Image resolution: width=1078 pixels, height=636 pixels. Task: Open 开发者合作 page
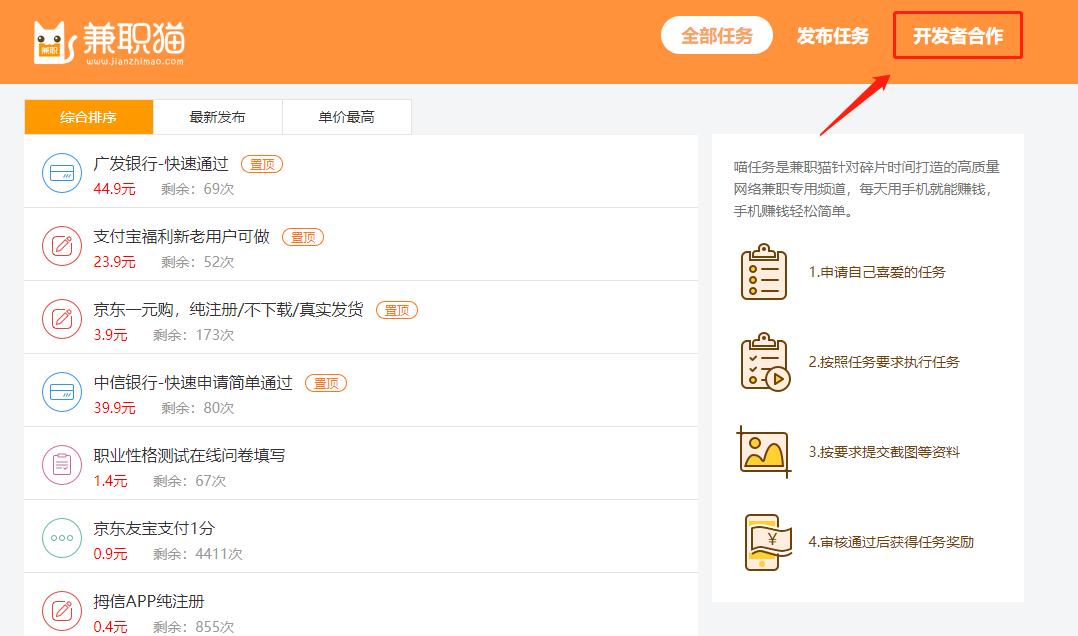click(x=958, y=36)
